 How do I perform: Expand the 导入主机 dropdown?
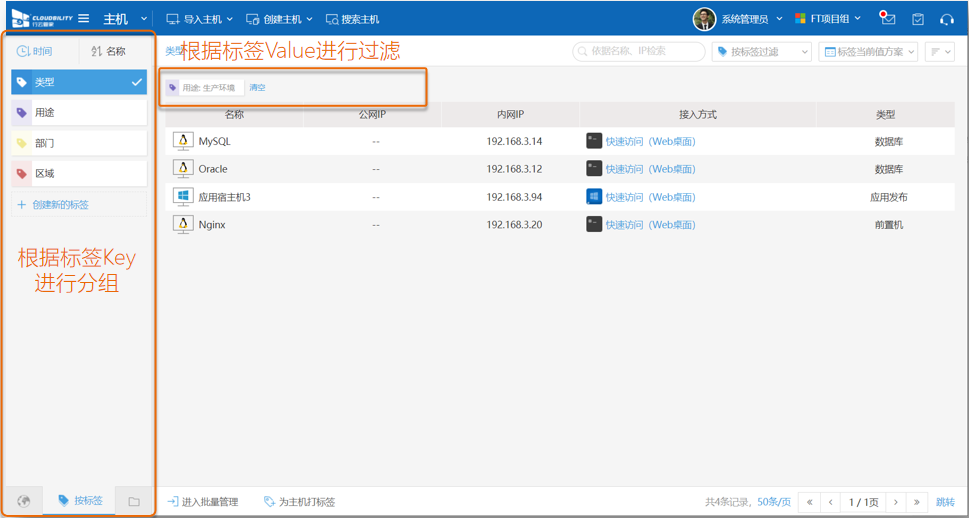[199, 19]
